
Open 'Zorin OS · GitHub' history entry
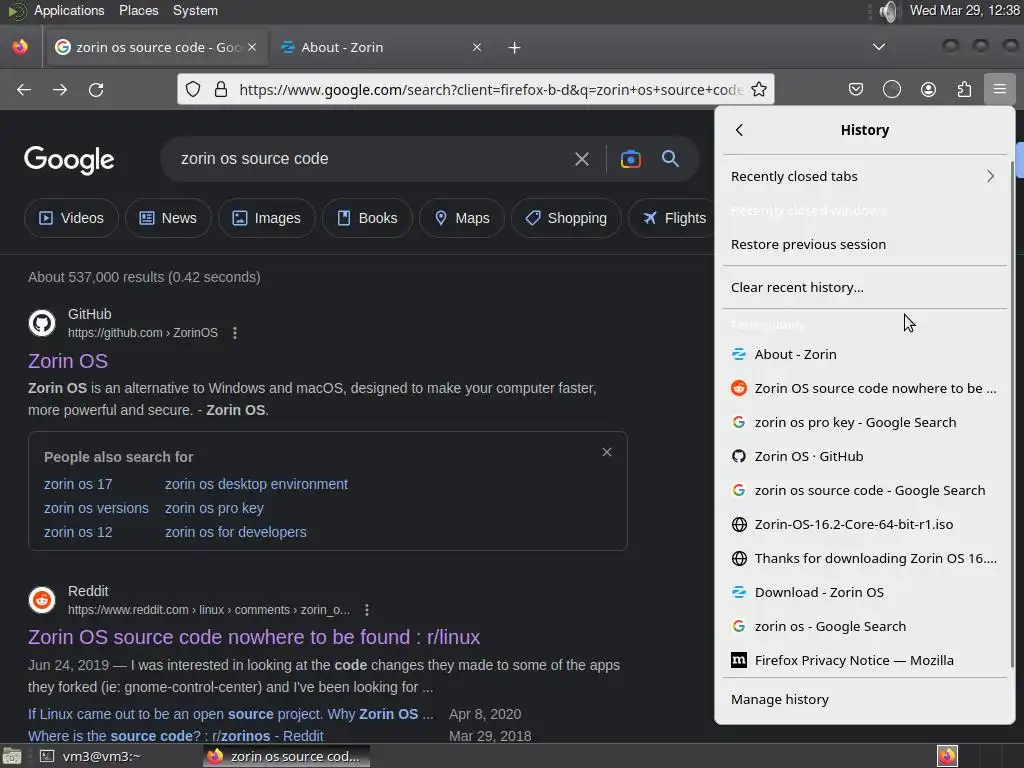point(865,456)
